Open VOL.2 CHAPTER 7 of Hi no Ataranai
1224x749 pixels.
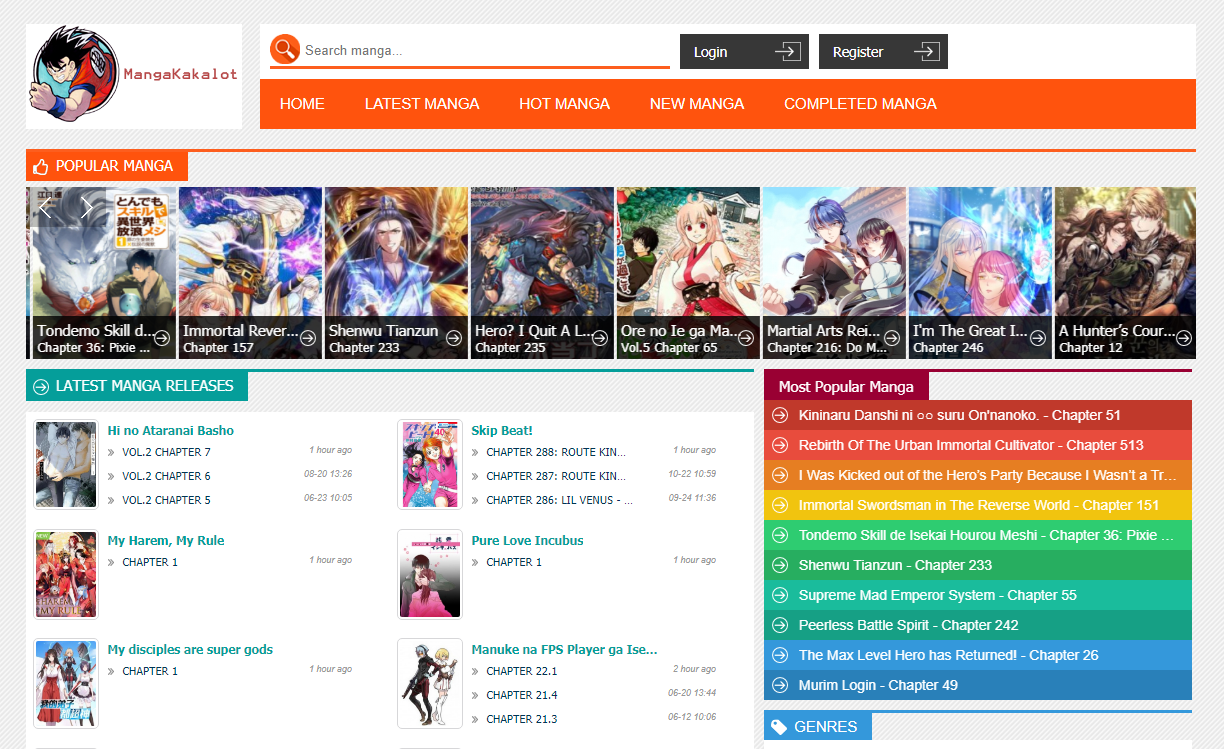click(166, 453)
